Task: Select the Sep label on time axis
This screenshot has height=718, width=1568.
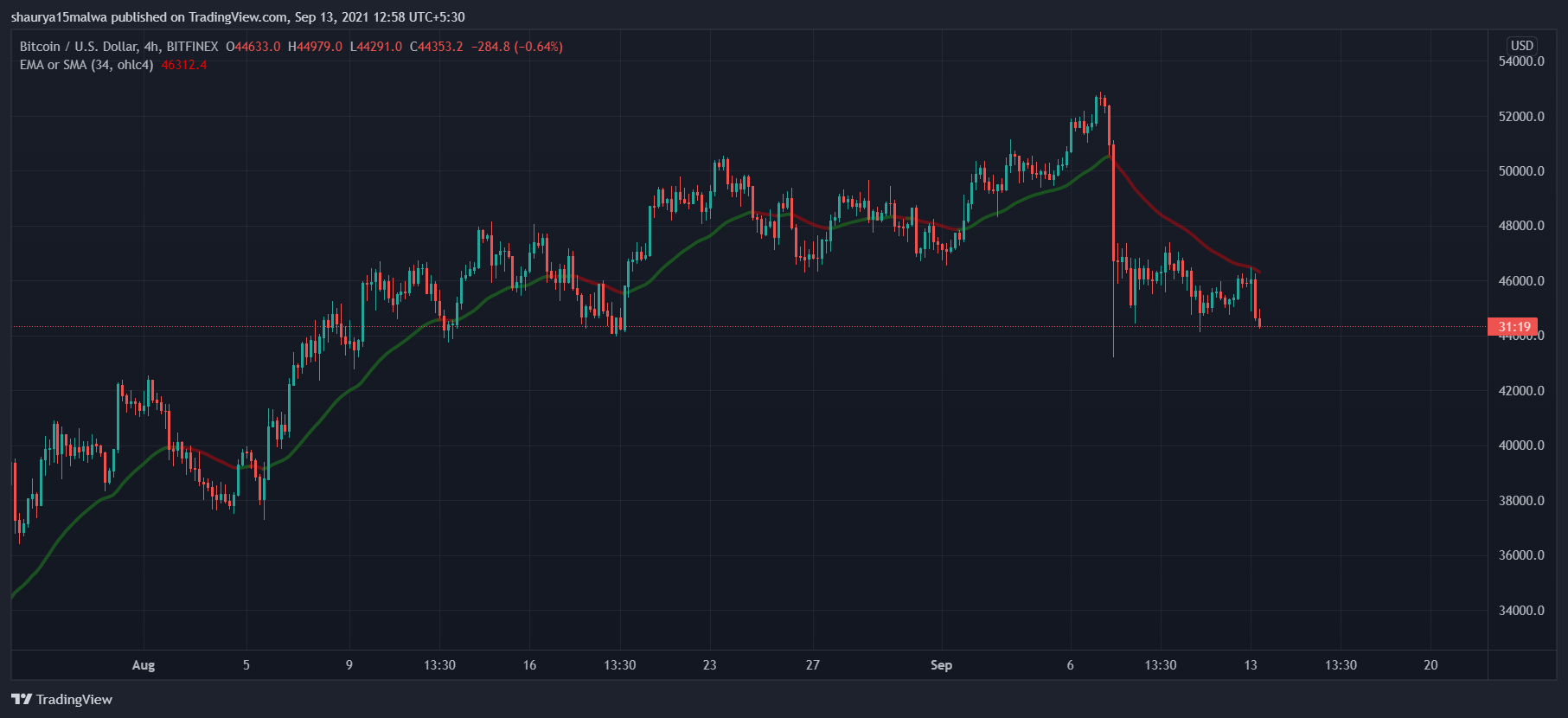Action: (x=941, y=665)
